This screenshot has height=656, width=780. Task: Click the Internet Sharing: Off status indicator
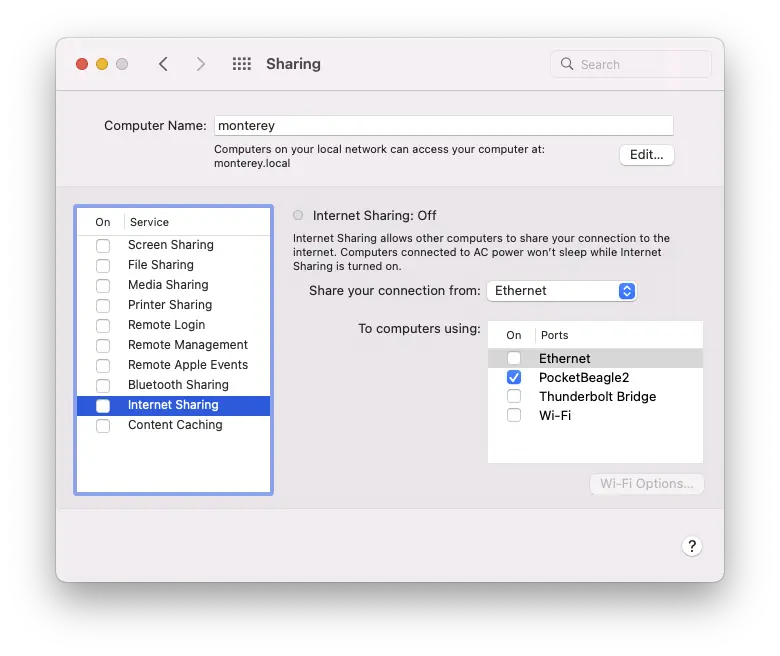pyautogui.click(x=298, y=215)
